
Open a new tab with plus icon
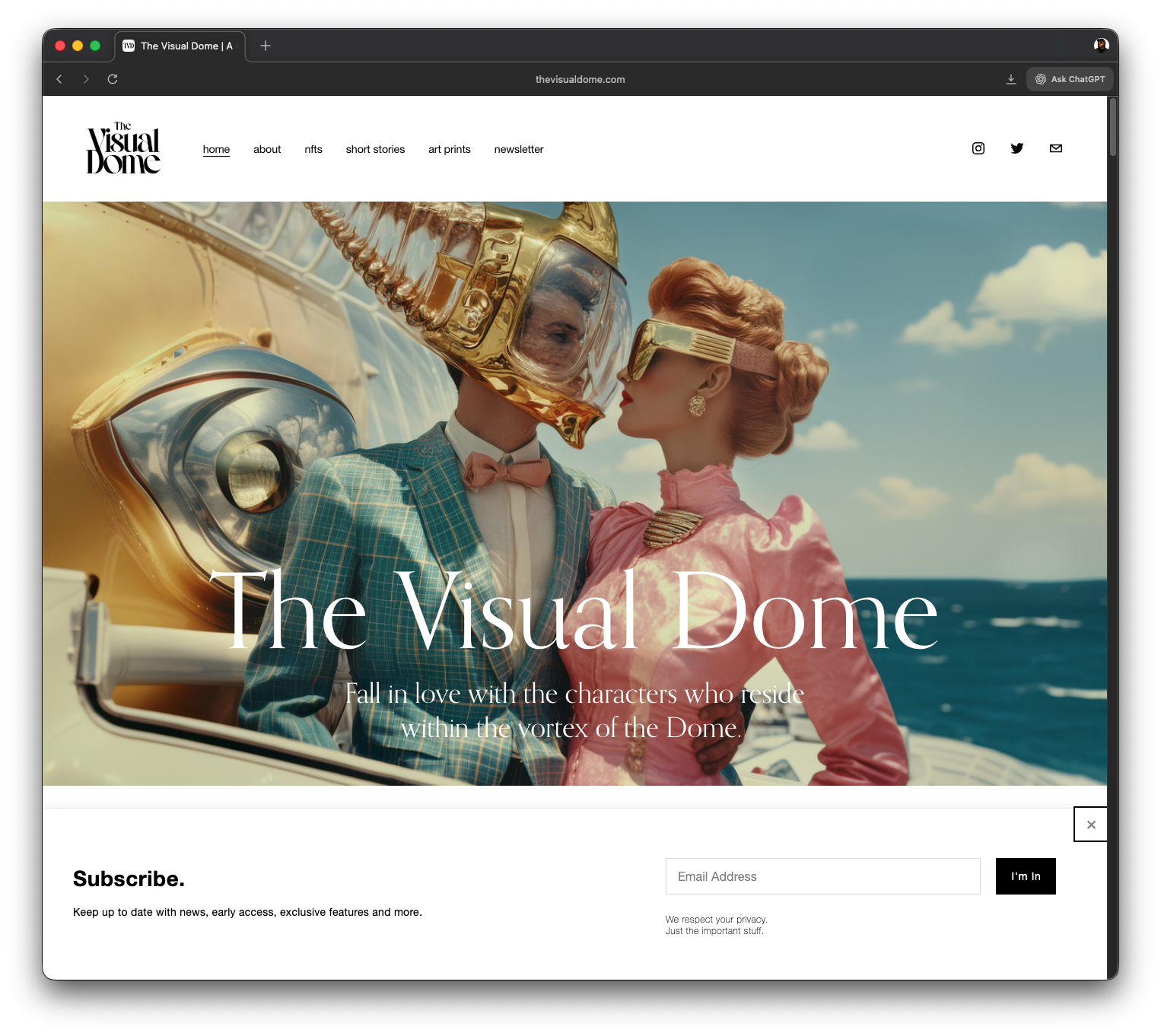coord(266,46)
